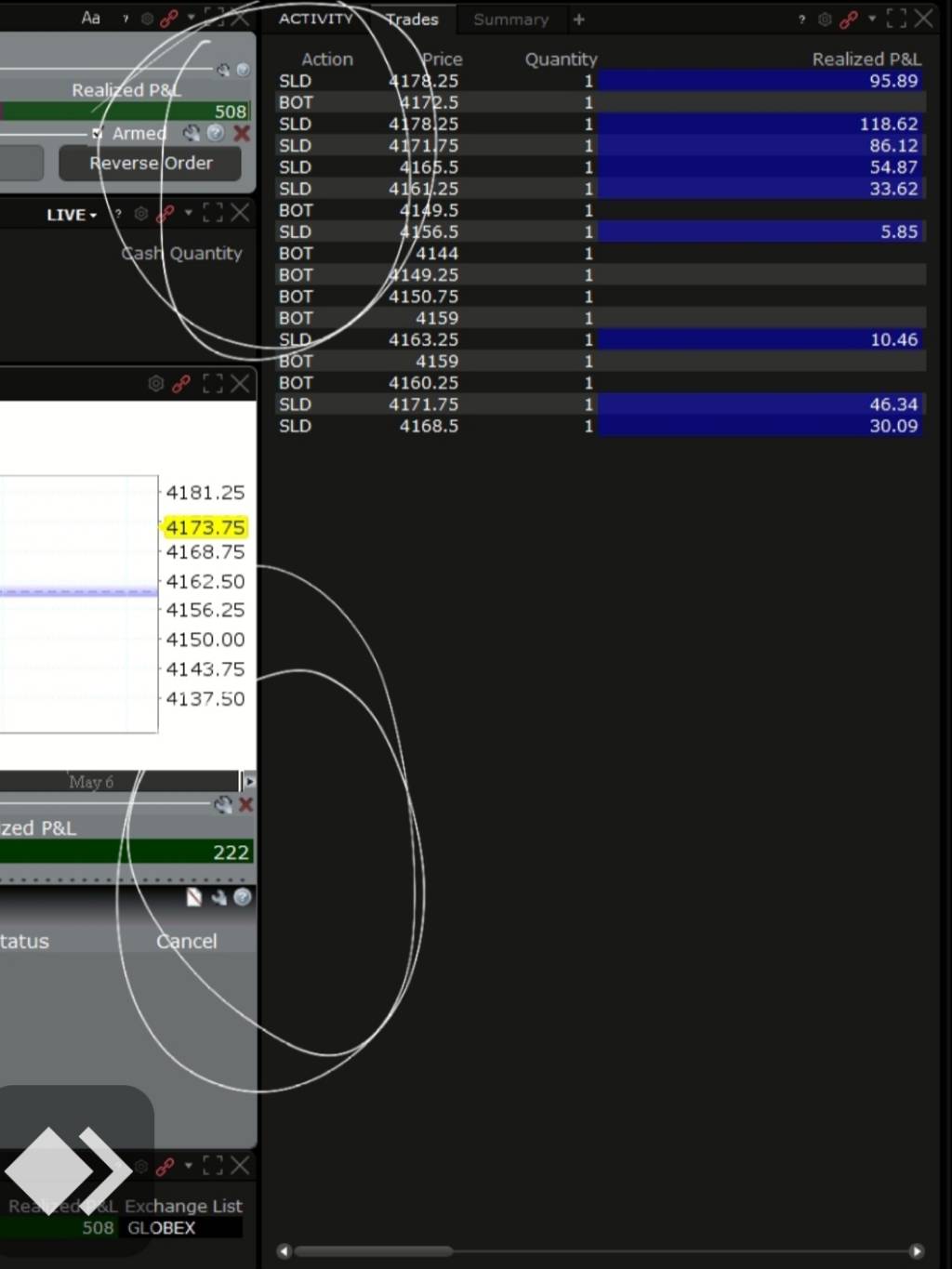Click the Quantity column header
Image resolution: width=952 pixels, height=1269 pixels.
click(x=561, y=59)
